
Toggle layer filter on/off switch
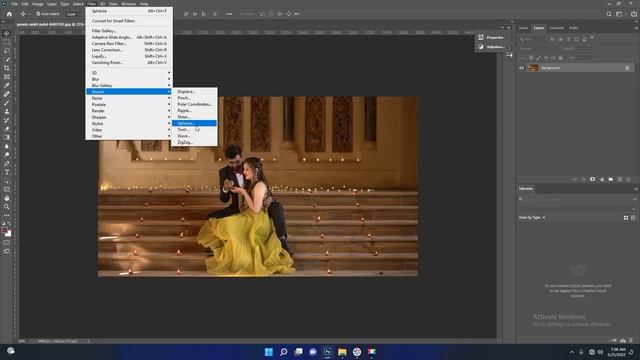pyautogui.click(x=592, y=38)
